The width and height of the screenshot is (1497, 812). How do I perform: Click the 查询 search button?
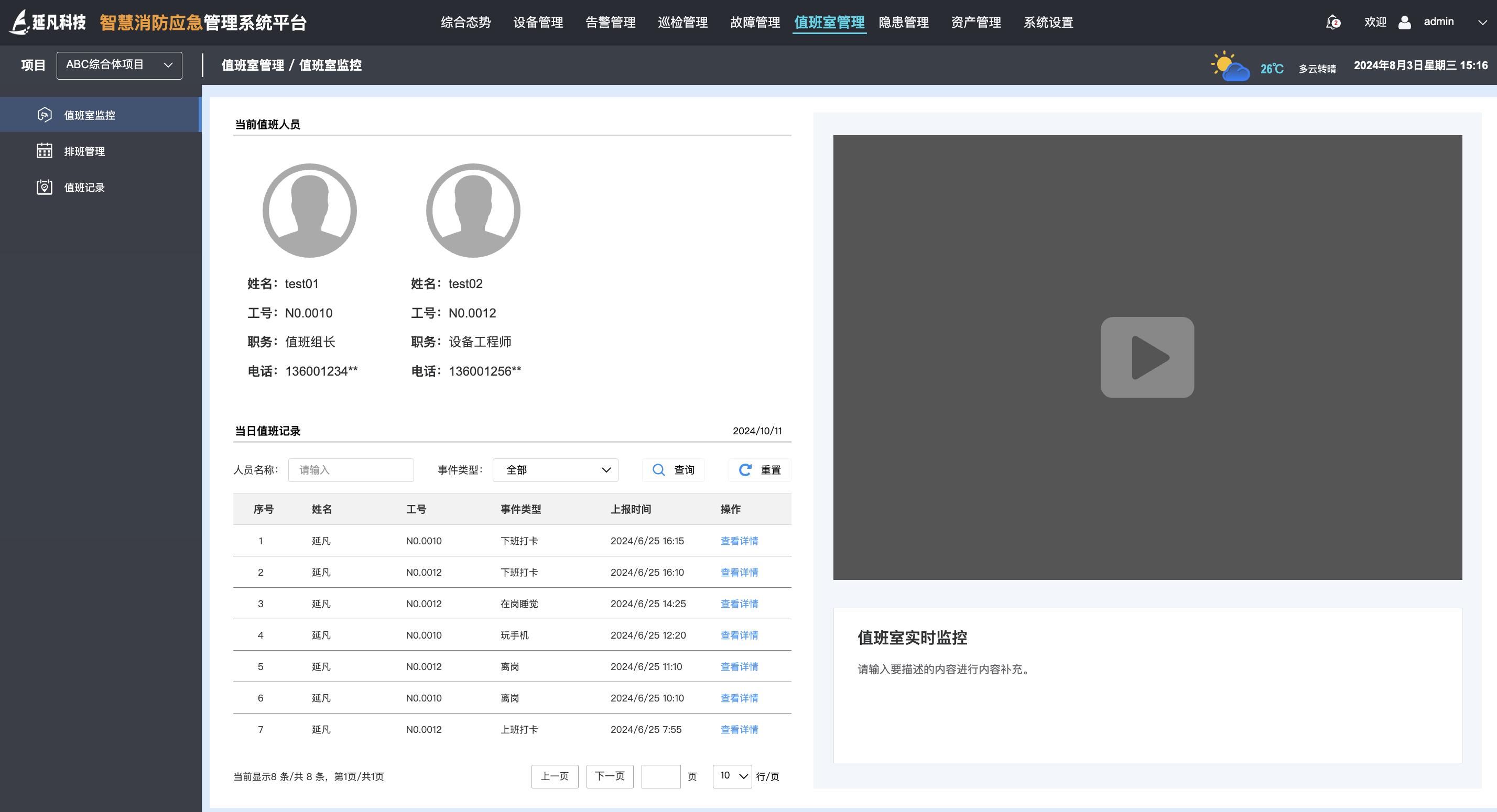[x=673, y=470]
